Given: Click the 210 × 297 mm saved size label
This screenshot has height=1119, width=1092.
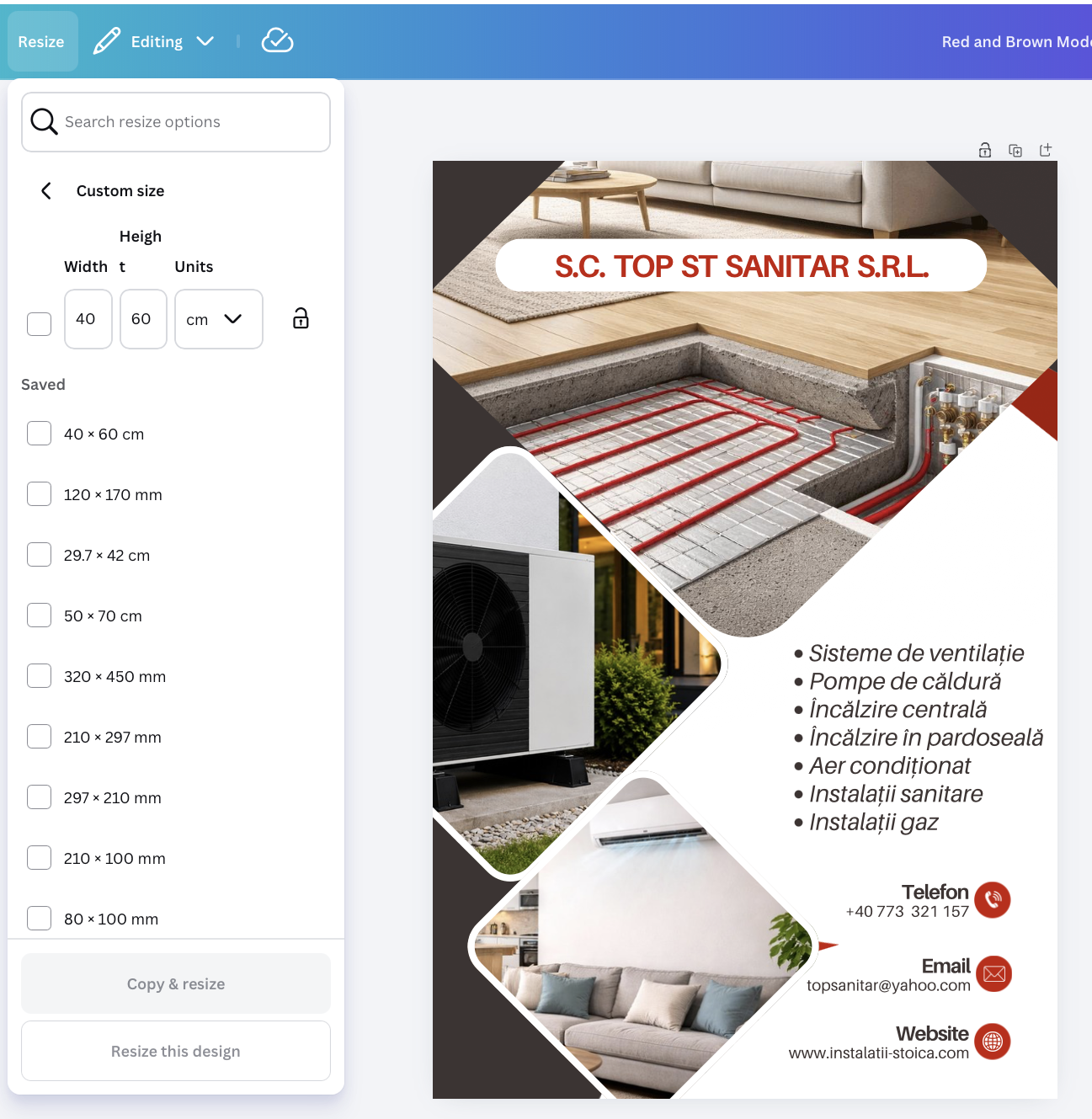Looking at the screenshot, I should pos(113,738).
